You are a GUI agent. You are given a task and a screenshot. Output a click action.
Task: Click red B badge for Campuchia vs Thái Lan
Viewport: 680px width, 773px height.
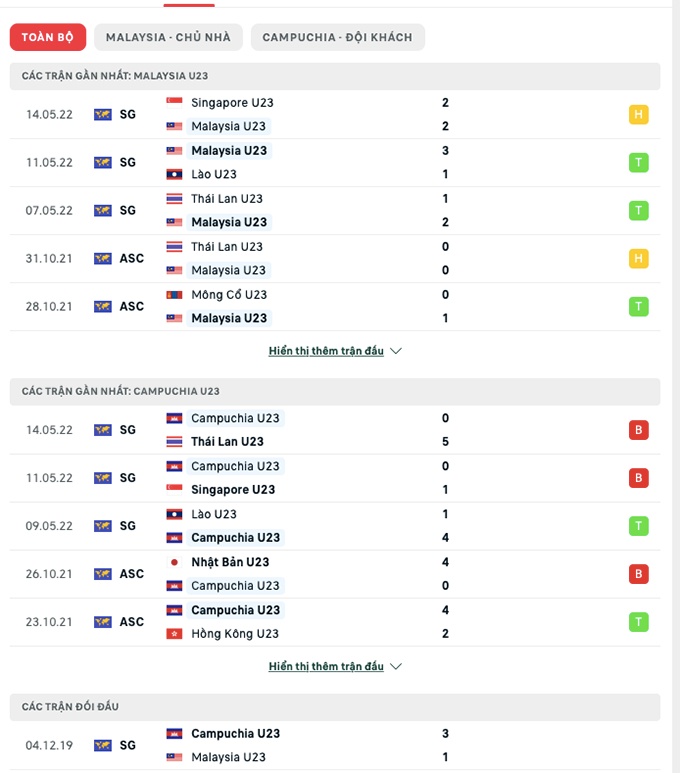pyautogui.click(x=638, y=430)
